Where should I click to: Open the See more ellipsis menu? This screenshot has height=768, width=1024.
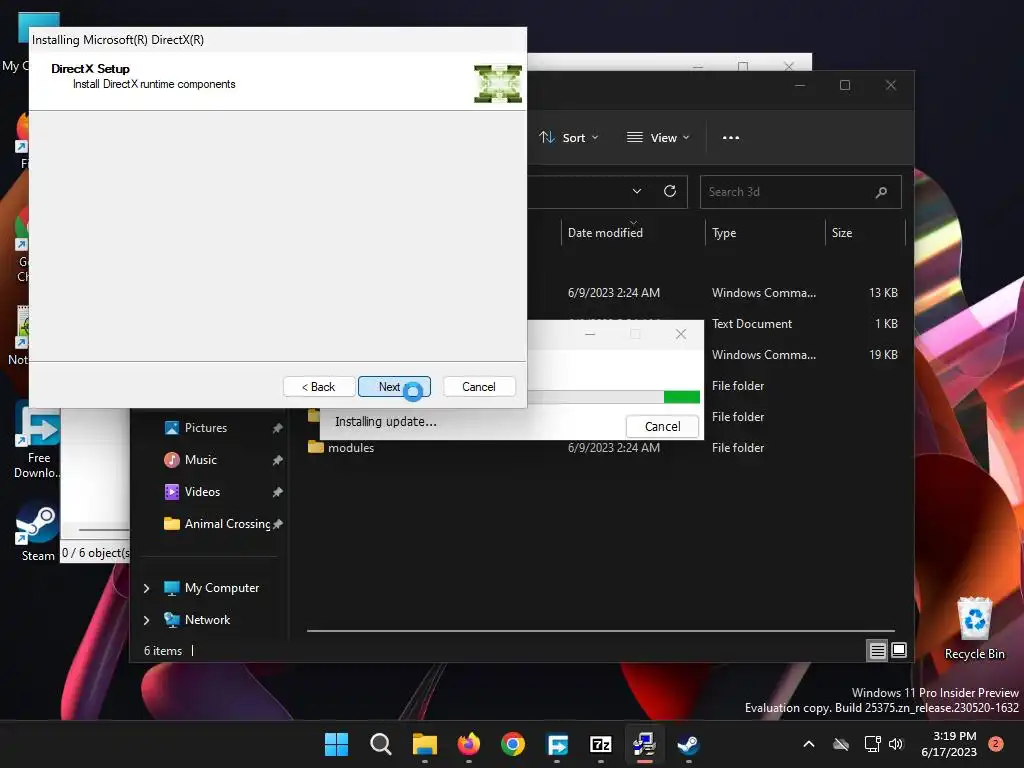731,138
